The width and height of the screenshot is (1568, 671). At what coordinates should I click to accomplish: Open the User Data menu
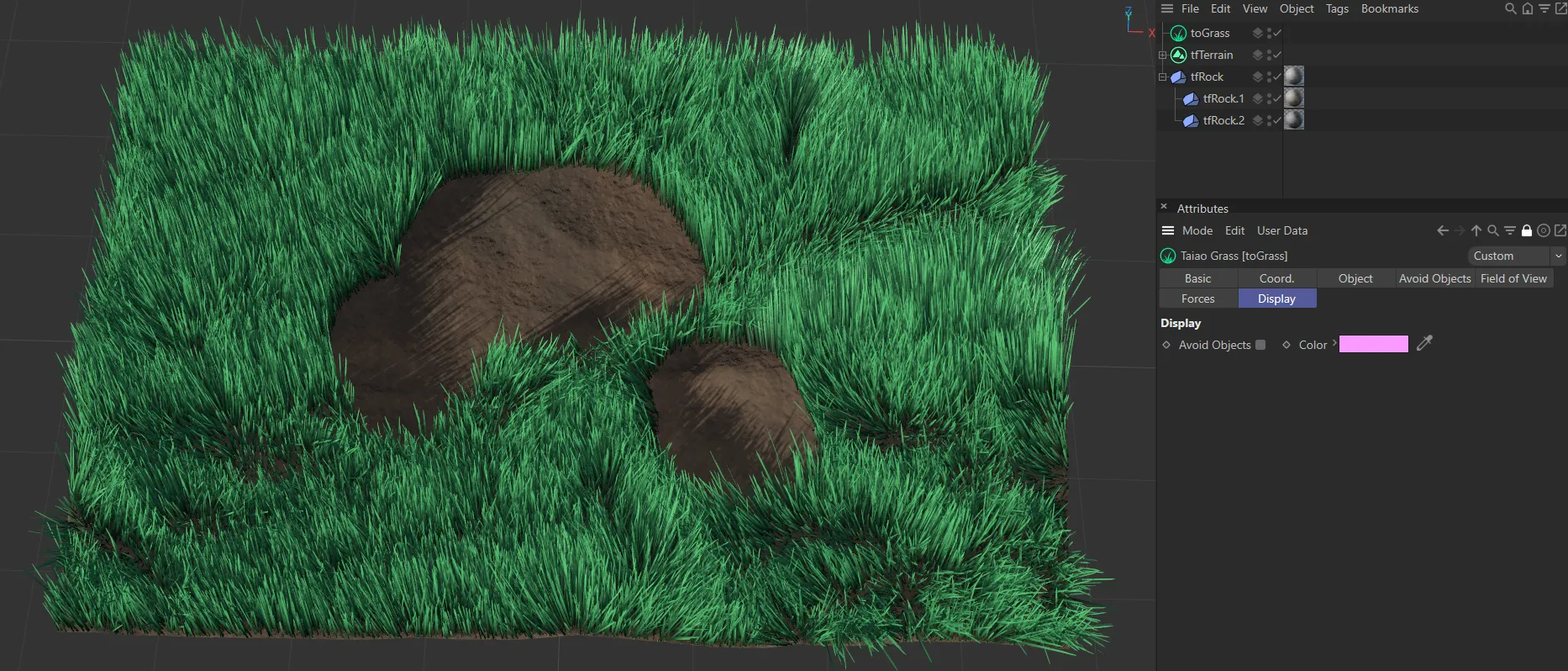pos(1282,230)
